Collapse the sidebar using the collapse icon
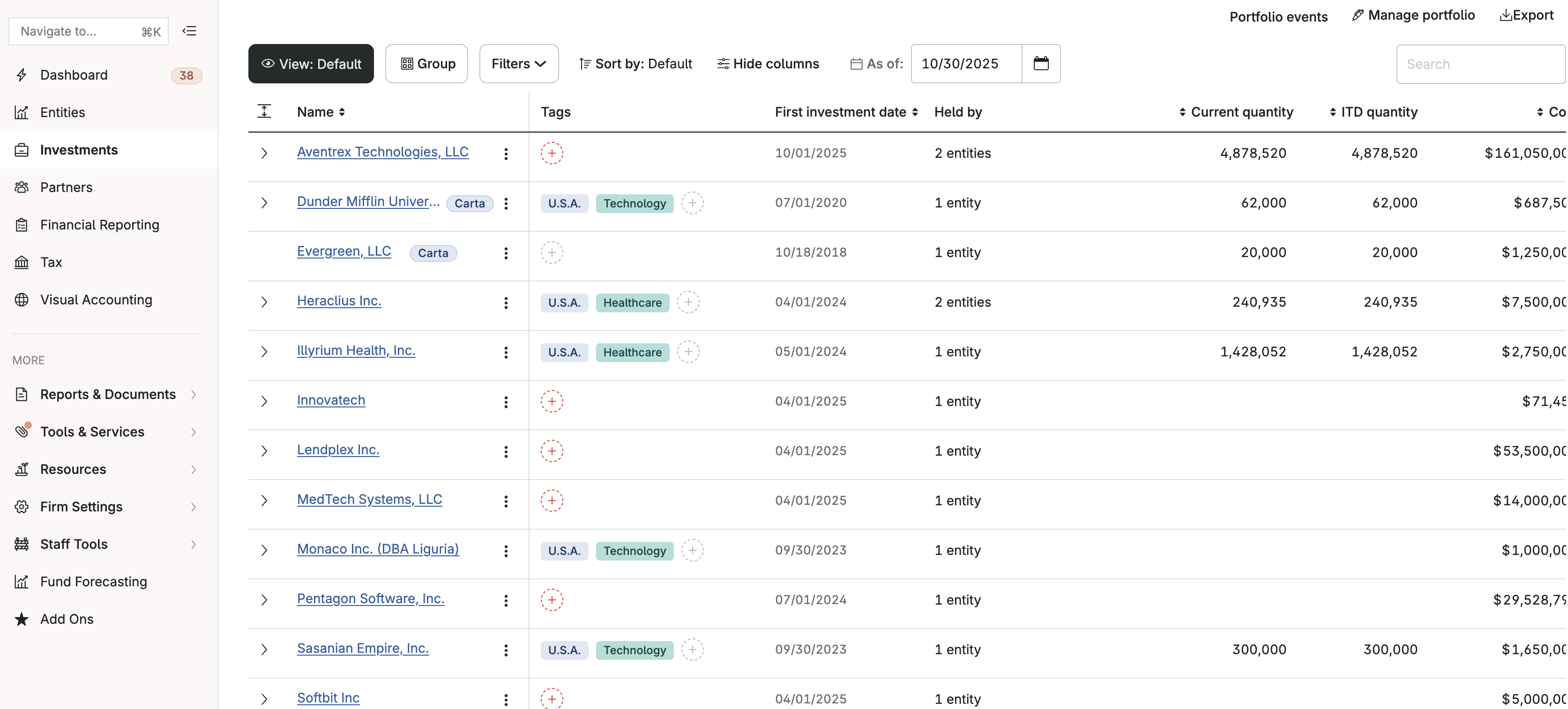 click(189, 30)
